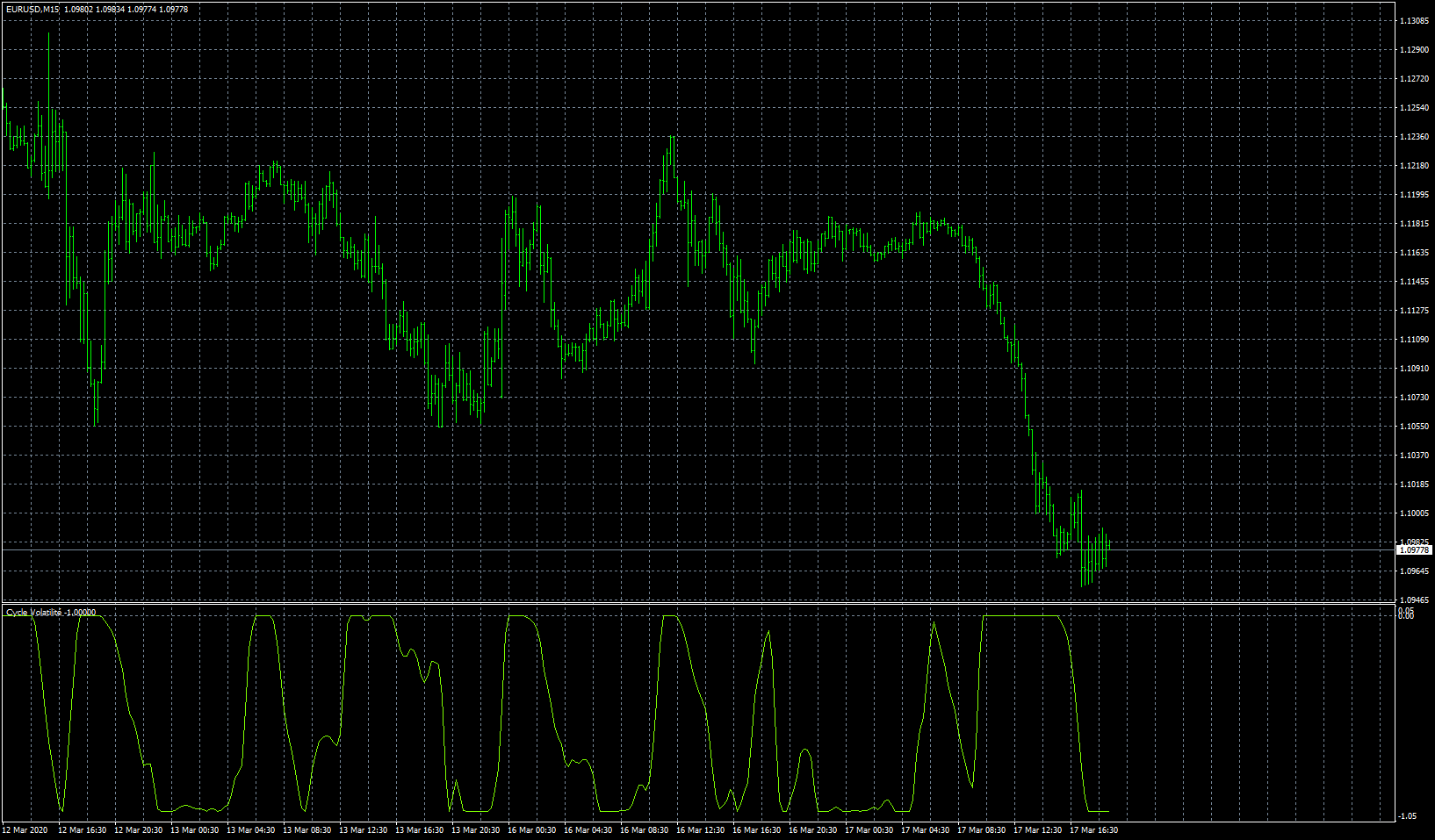1435x840 pixels.
Task: Click time axis label 12 Mar 2020
Action: [26, 830]
